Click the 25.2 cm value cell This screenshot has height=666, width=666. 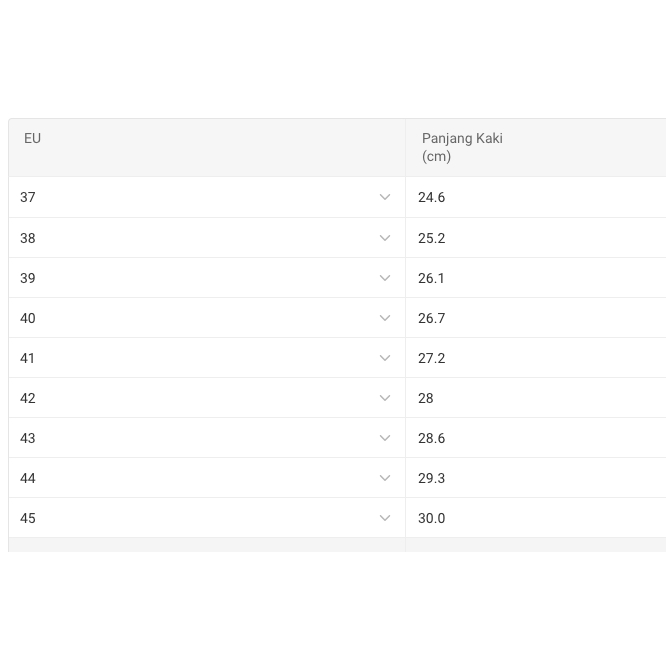432,238
